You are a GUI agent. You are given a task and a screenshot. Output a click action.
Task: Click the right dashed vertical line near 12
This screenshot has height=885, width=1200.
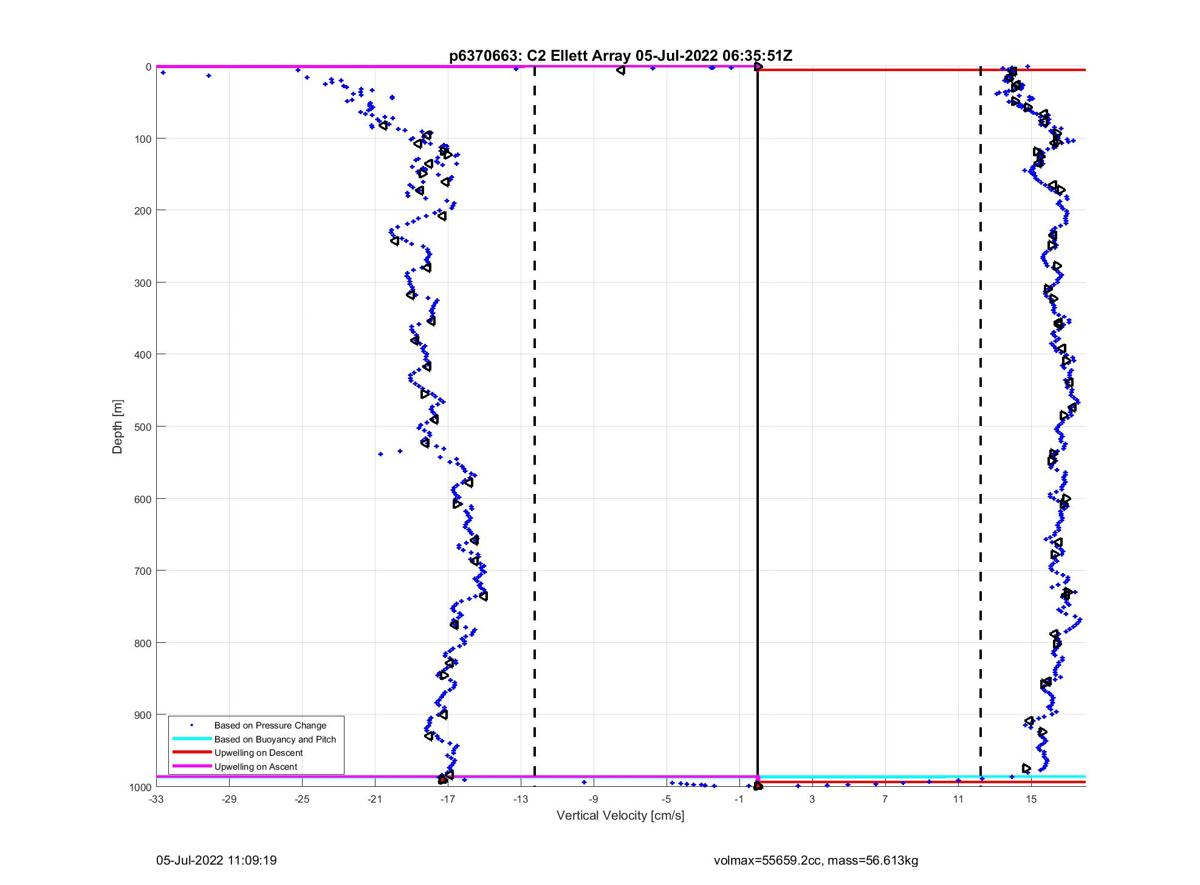click(980, 420)
